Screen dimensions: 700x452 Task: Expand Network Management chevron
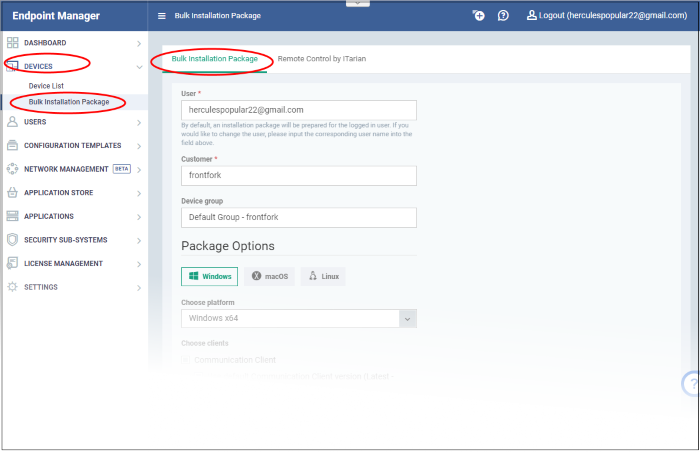click(x=139, y=170)
